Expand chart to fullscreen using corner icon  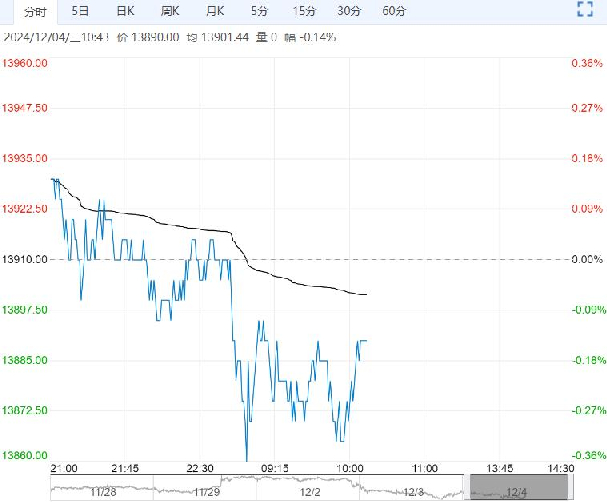pyautogui.click(x=587, y=11)
